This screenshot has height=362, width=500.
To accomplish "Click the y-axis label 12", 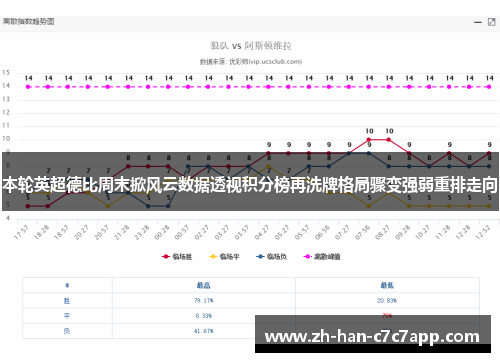I will click(6, 112).
